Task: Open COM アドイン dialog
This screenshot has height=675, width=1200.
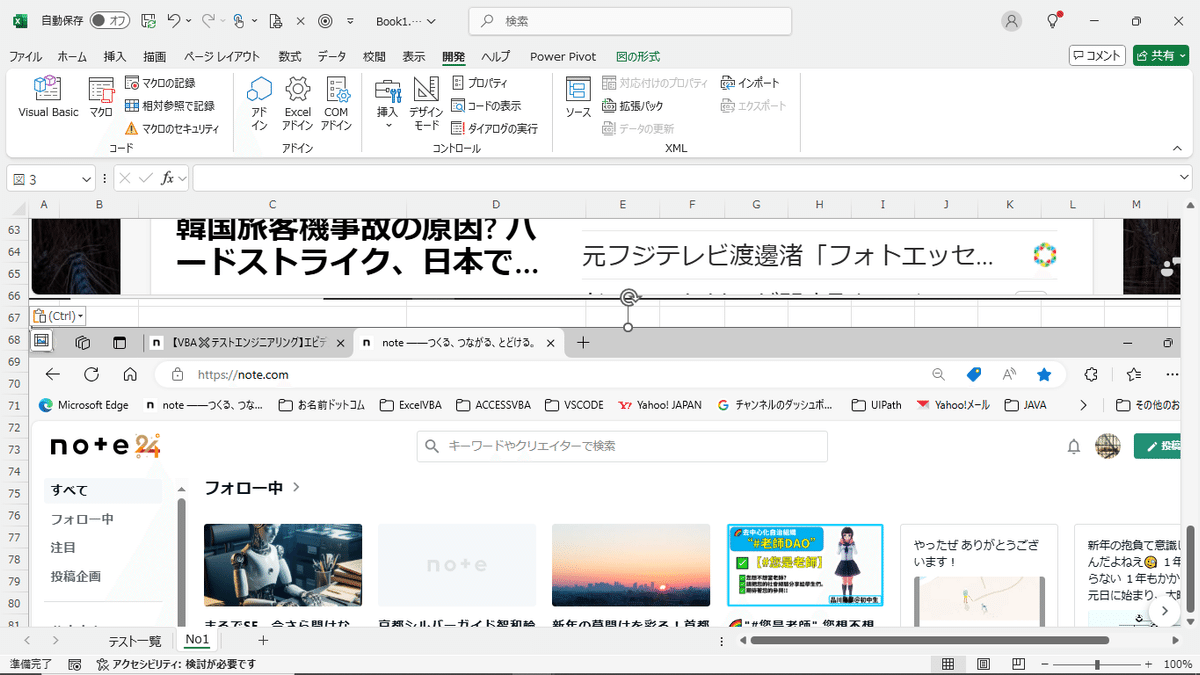Action: pyautogui.click(x=336, y=103)
